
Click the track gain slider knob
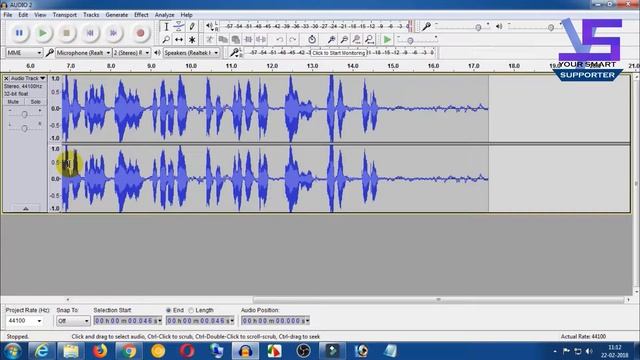24,115
